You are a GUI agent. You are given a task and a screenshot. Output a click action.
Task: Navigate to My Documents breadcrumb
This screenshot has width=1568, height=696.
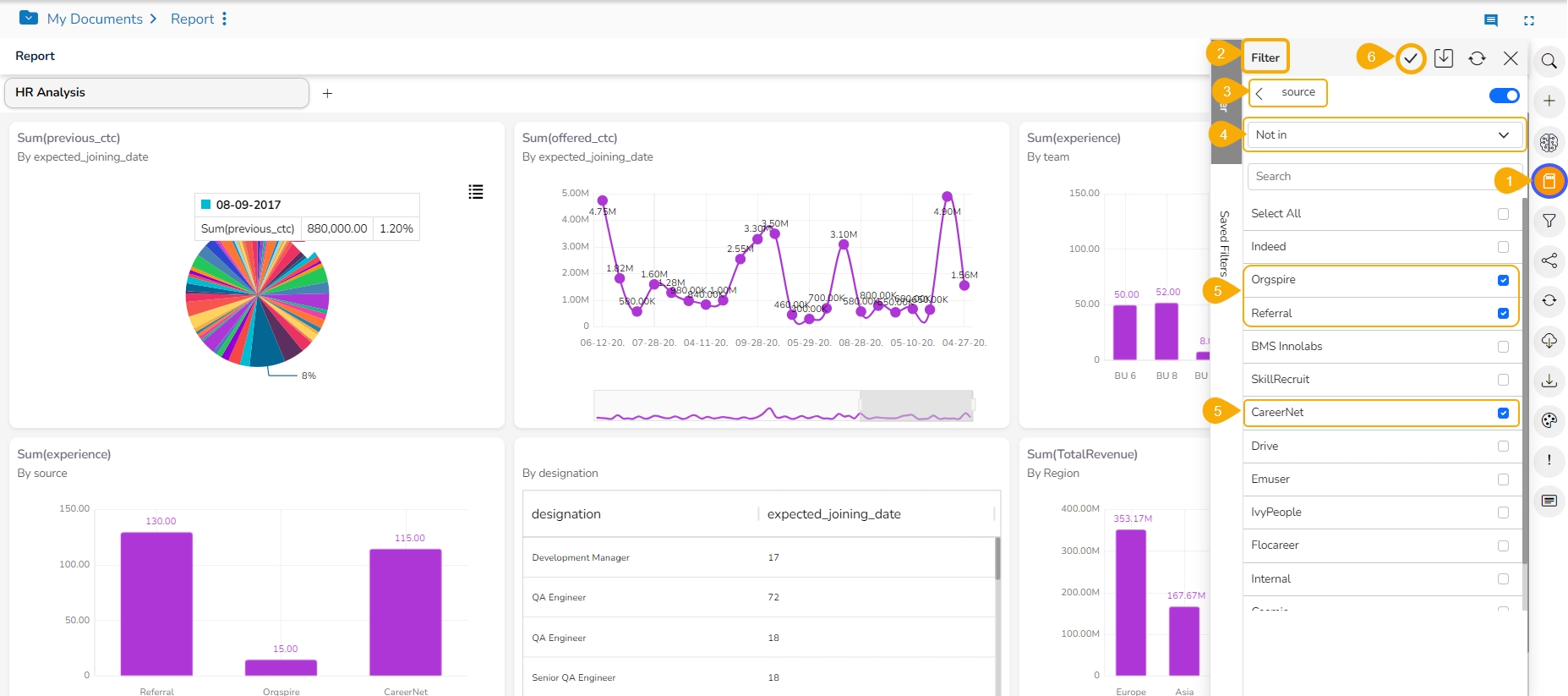pyautogui.click(x=94, y=19)
